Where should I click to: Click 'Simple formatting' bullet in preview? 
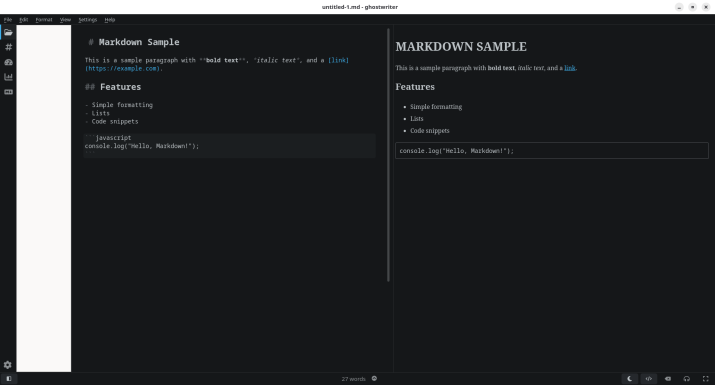point(436,107)
